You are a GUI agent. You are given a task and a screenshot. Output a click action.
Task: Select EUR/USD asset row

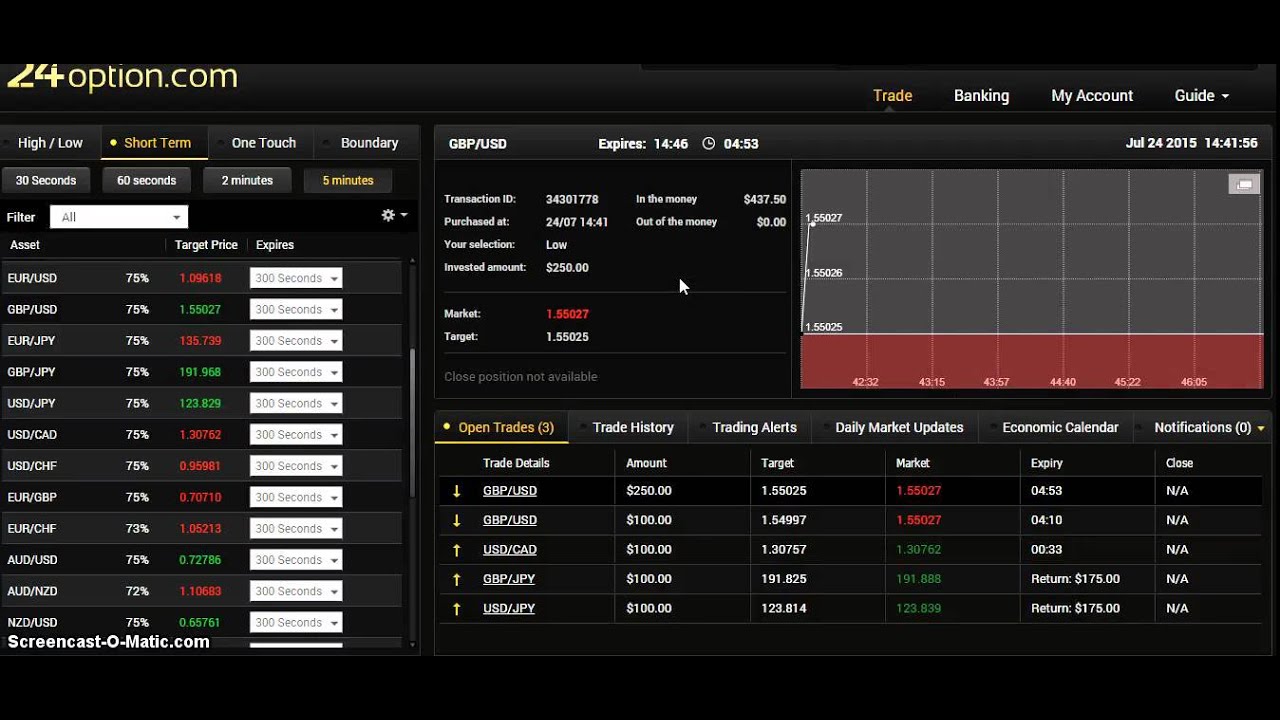click(200, 278)
